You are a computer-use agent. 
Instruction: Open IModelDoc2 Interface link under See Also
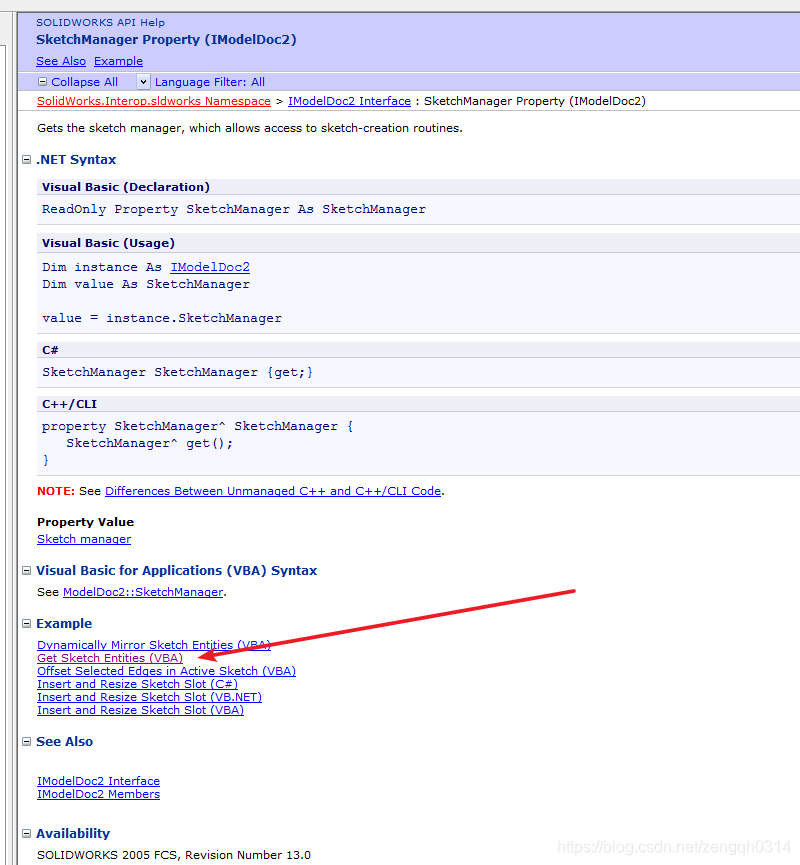pos(98,781)
